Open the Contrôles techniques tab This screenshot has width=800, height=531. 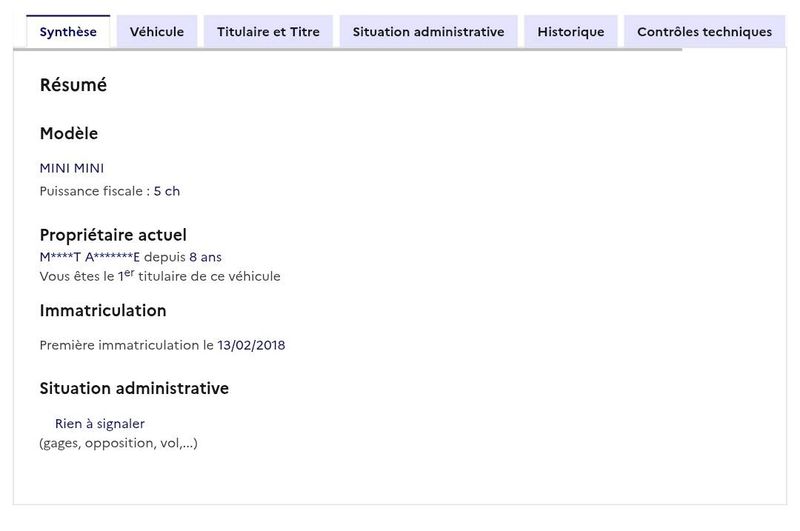click(704, 32)
